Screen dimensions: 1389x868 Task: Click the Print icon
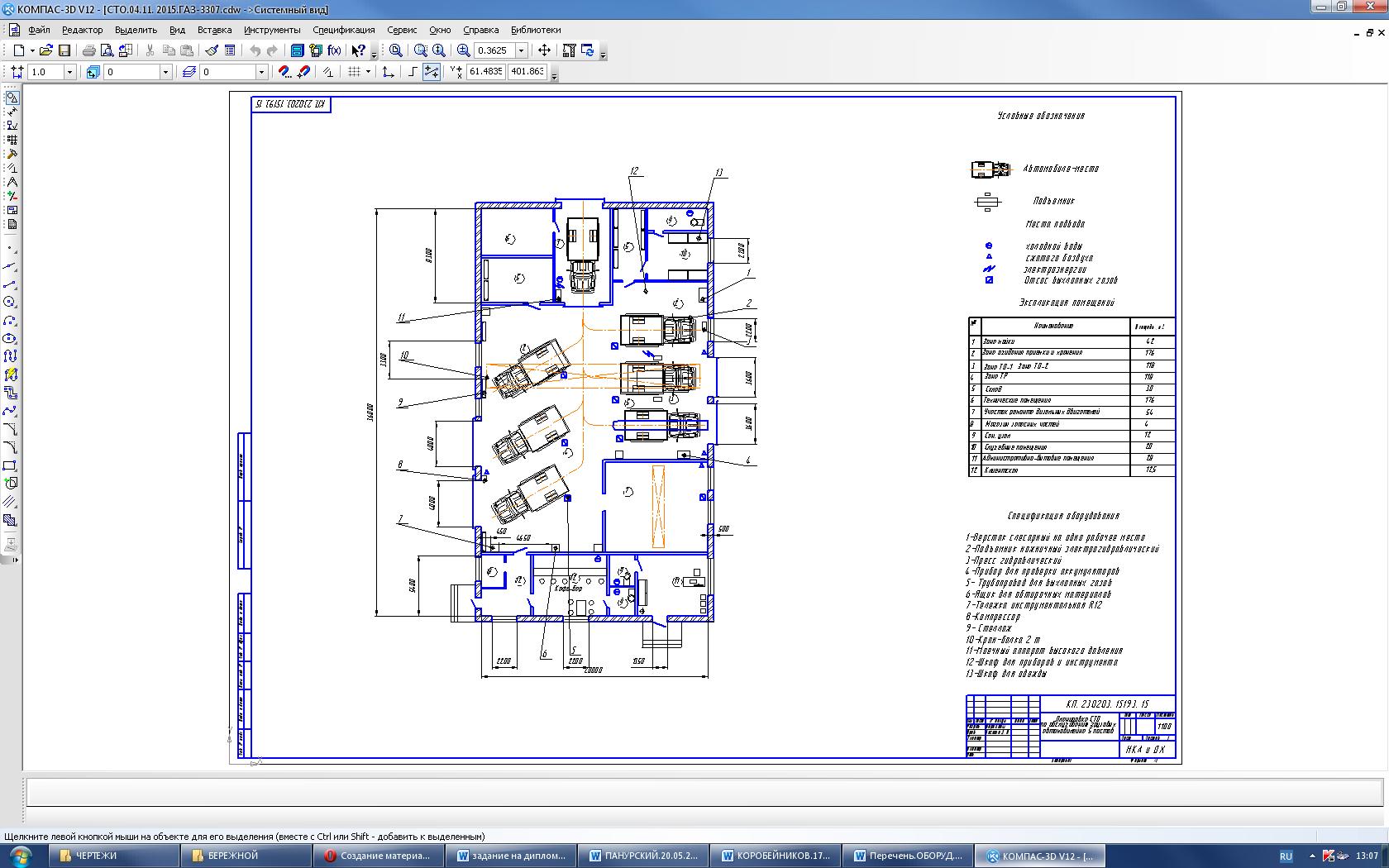89,50
